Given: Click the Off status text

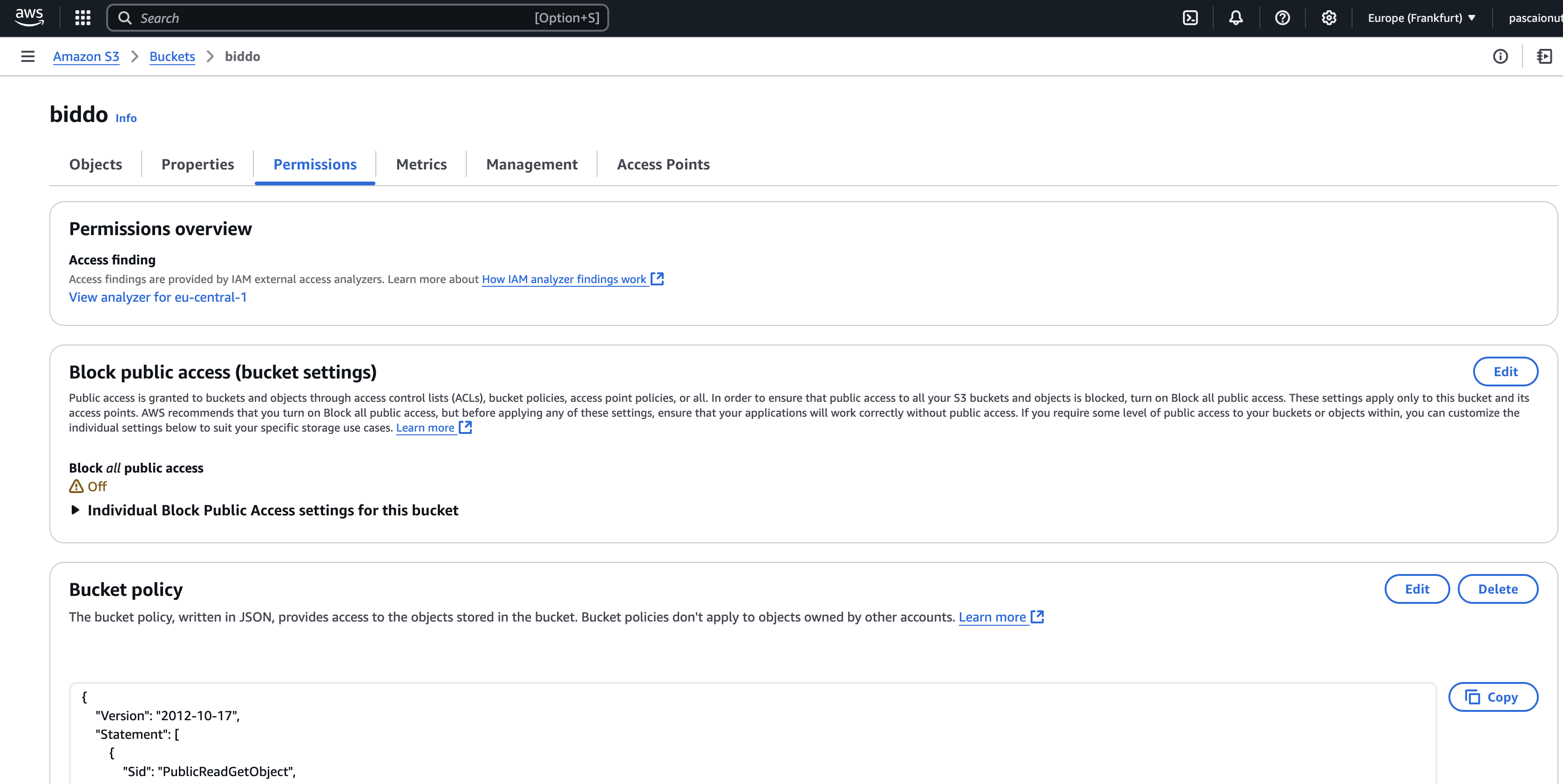Looking at the screenshot, I should click(97, 487).
